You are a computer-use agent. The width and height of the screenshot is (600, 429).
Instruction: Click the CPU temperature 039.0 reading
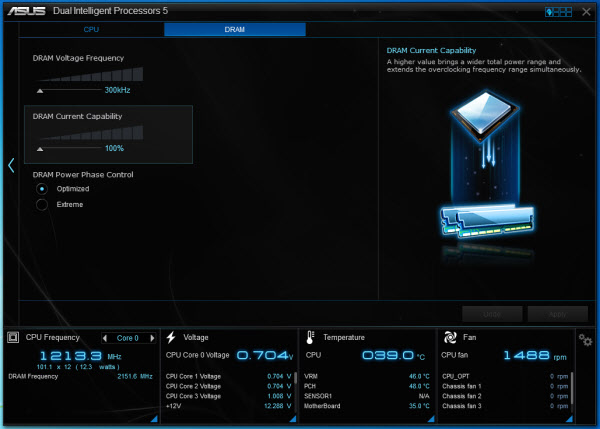(x=393, y=356)
